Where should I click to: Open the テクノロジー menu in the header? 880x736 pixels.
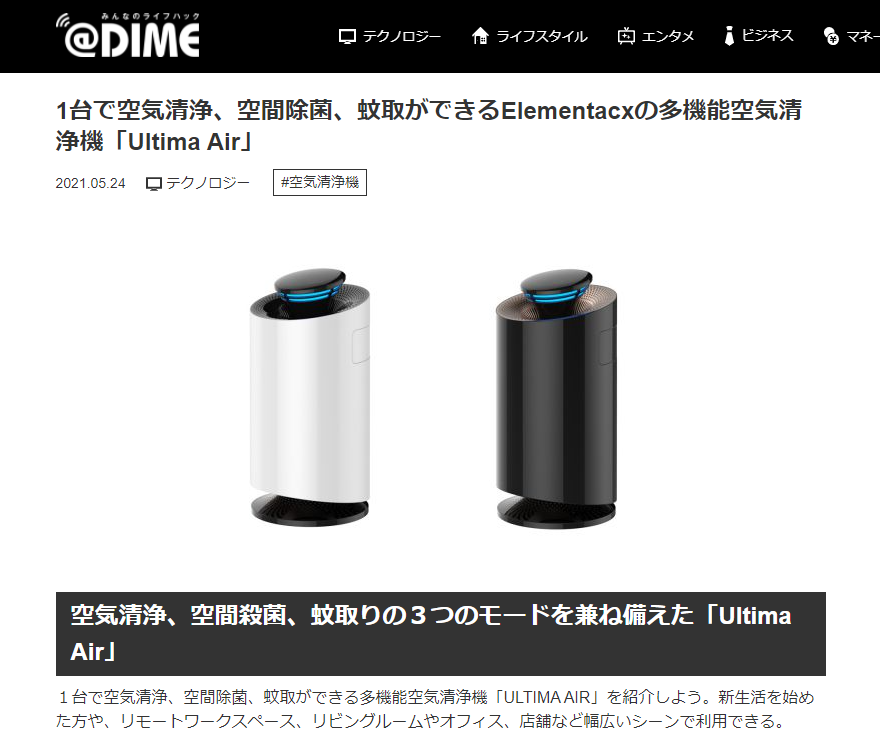point(391,36)
